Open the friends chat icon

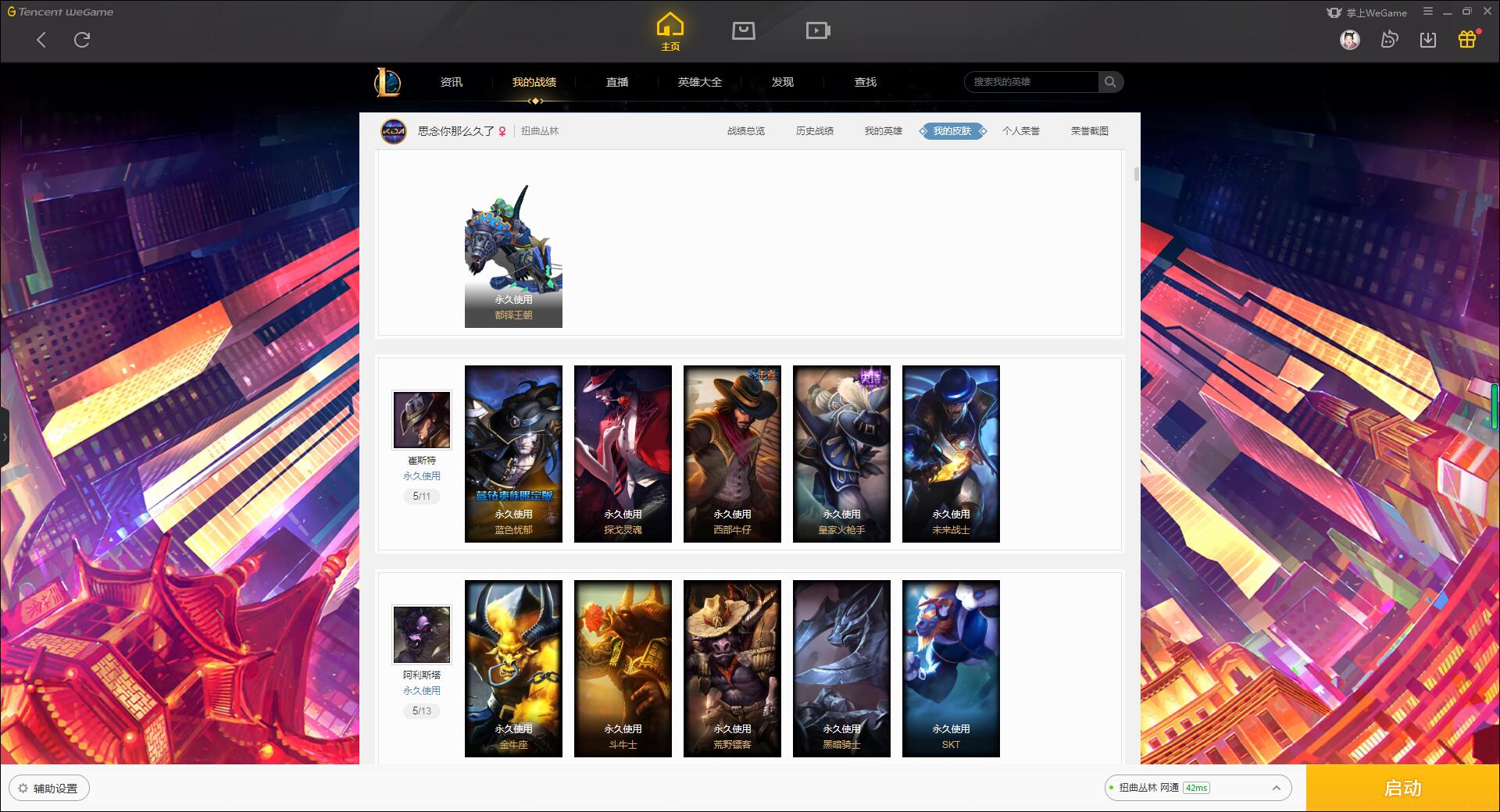click(x=1389, y=39)
